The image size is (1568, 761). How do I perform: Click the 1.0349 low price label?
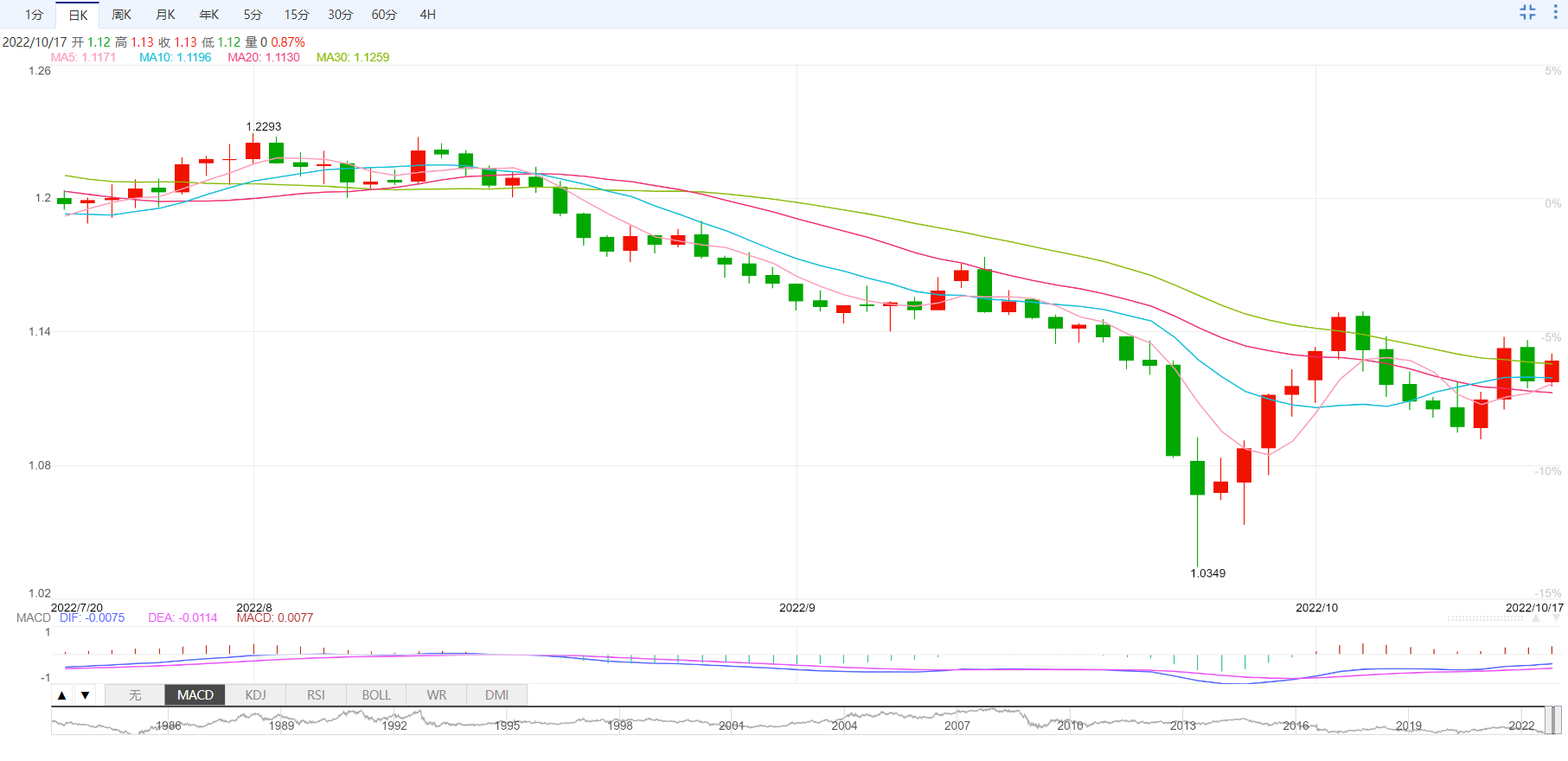tap(1207, 573)
